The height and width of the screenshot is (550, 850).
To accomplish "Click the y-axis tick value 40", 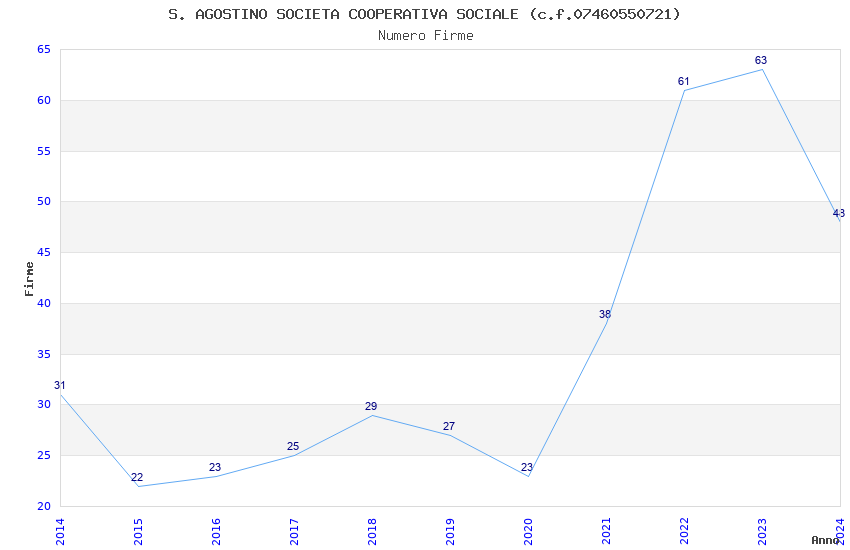I will point(44,303).
